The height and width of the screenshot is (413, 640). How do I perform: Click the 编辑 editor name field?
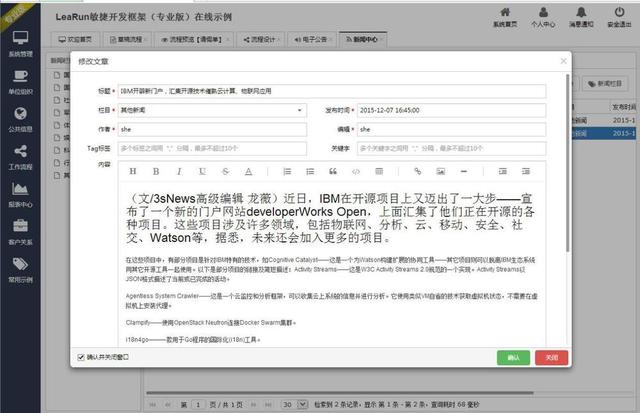click(x=451, y=129)
